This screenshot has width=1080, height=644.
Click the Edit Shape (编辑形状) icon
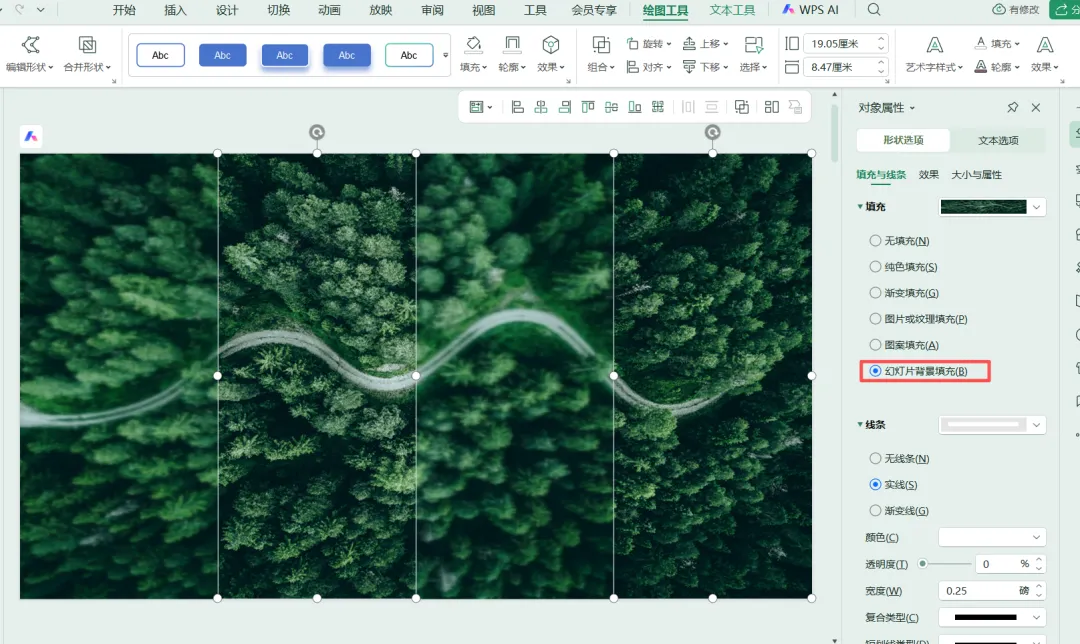tap(30, 45)
